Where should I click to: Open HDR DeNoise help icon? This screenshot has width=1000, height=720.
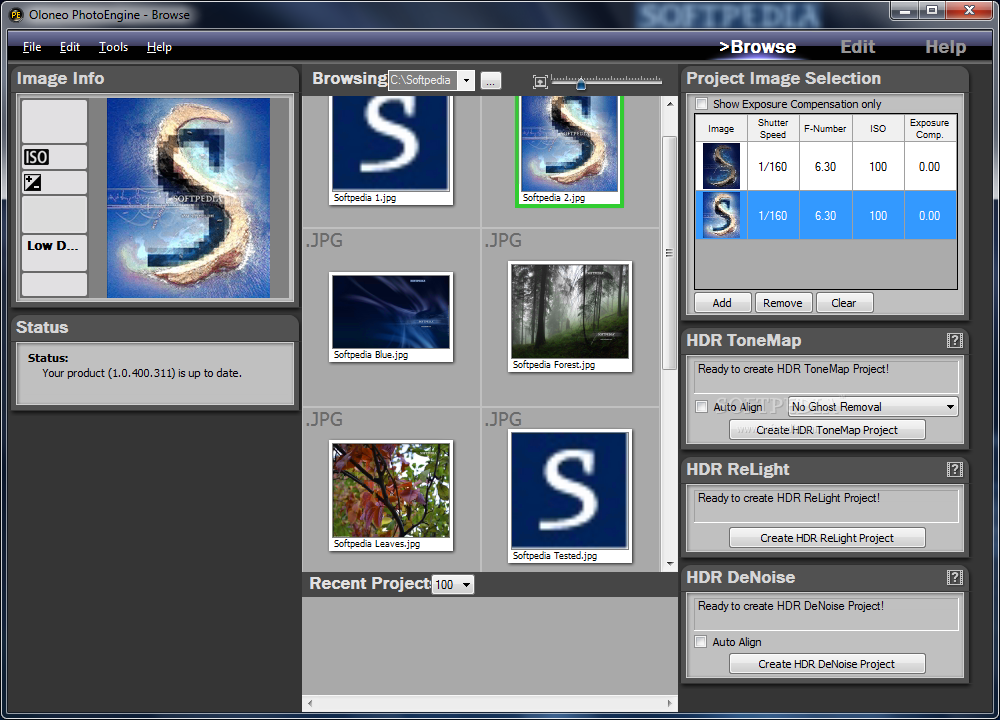(954, 577)
